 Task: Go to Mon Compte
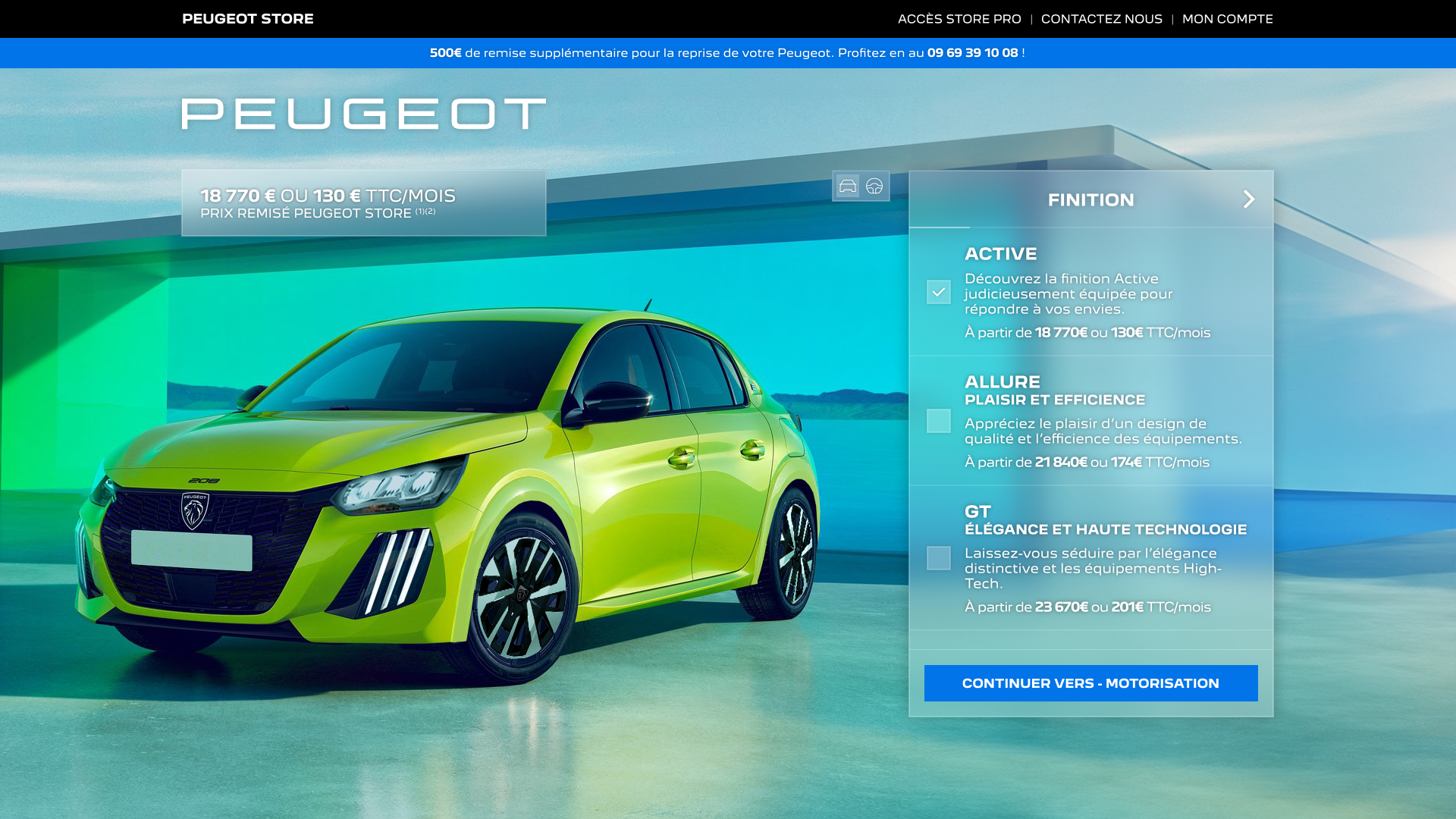pyautogui.click(x=1227, y=19)
